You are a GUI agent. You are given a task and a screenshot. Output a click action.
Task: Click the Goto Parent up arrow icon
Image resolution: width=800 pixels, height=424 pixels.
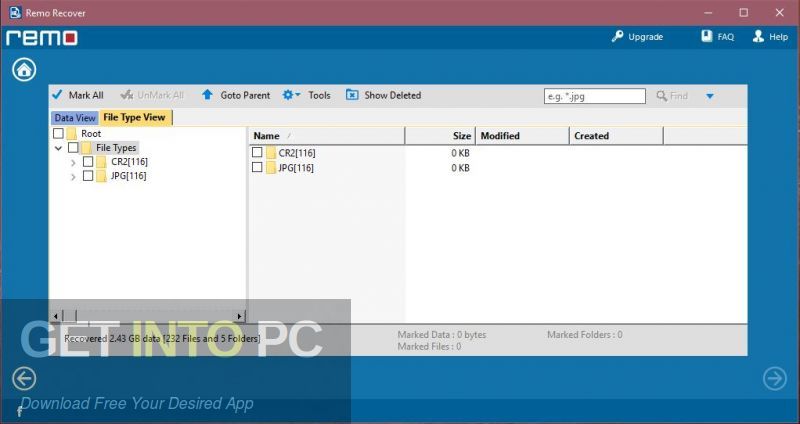207,95
